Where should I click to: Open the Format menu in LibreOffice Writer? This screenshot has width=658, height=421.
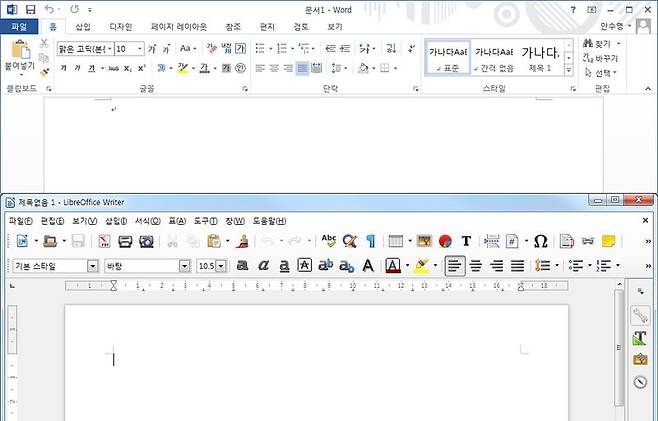pyautogui.click(x=148, y=221)
